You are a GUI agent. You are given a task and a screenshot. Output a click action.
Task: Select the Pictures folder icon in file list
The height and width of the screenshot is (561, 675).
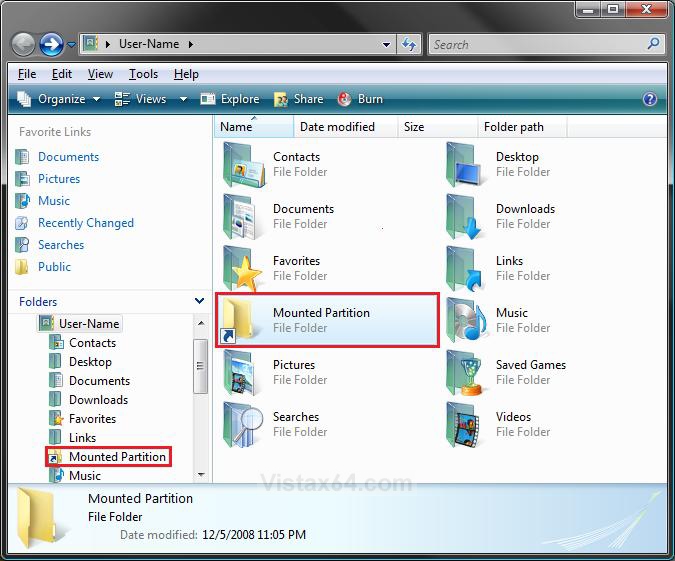242,372
